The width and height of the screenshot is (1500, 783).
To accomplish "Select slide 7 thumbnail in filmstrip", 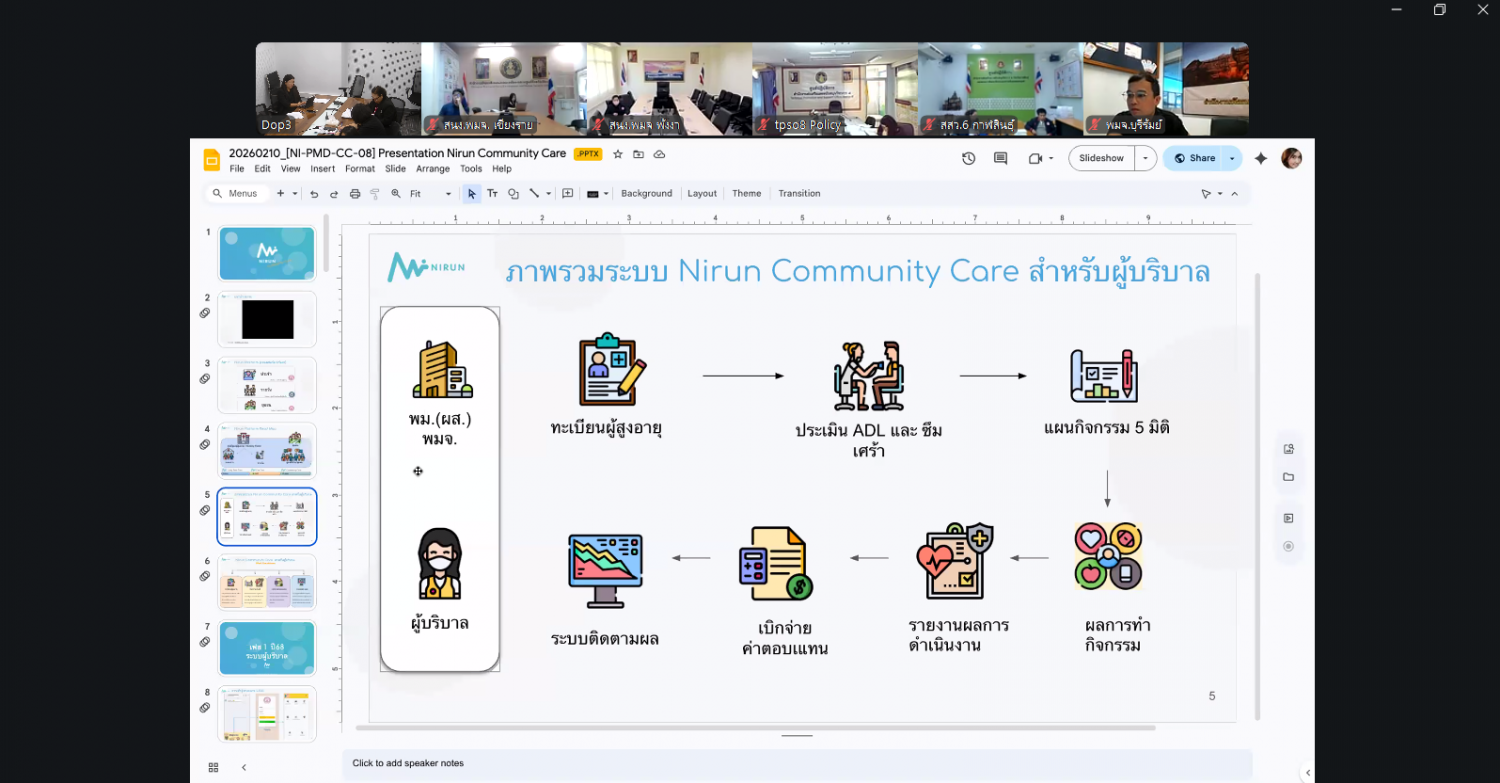I will point(267,648).
